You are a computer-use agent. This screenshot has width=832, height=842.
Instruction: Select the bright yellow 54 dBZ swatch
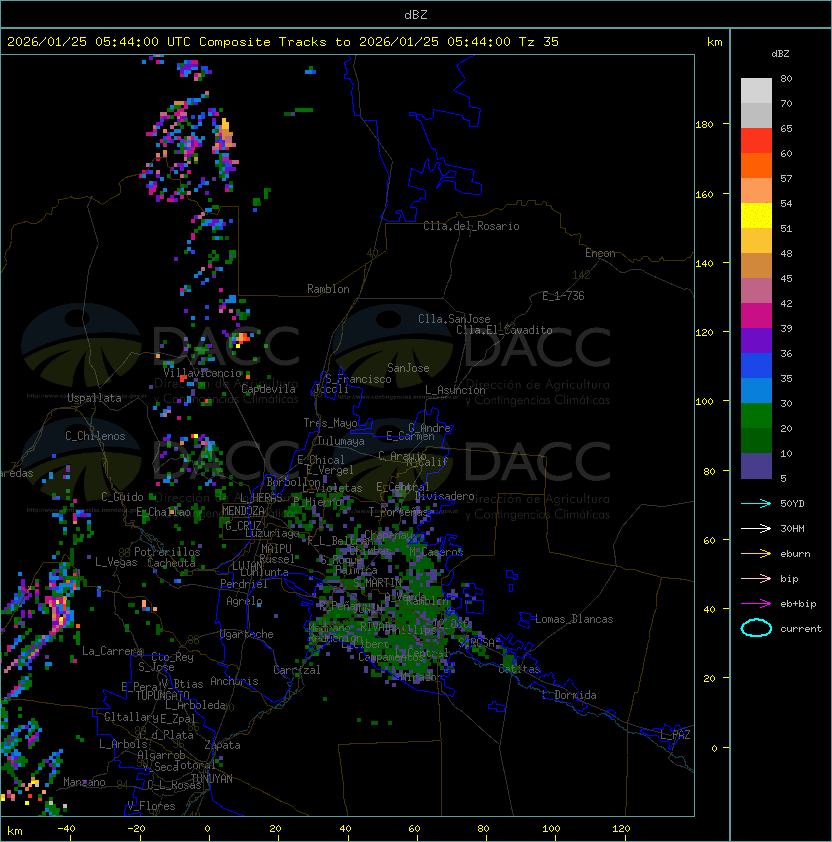[756, 216]
